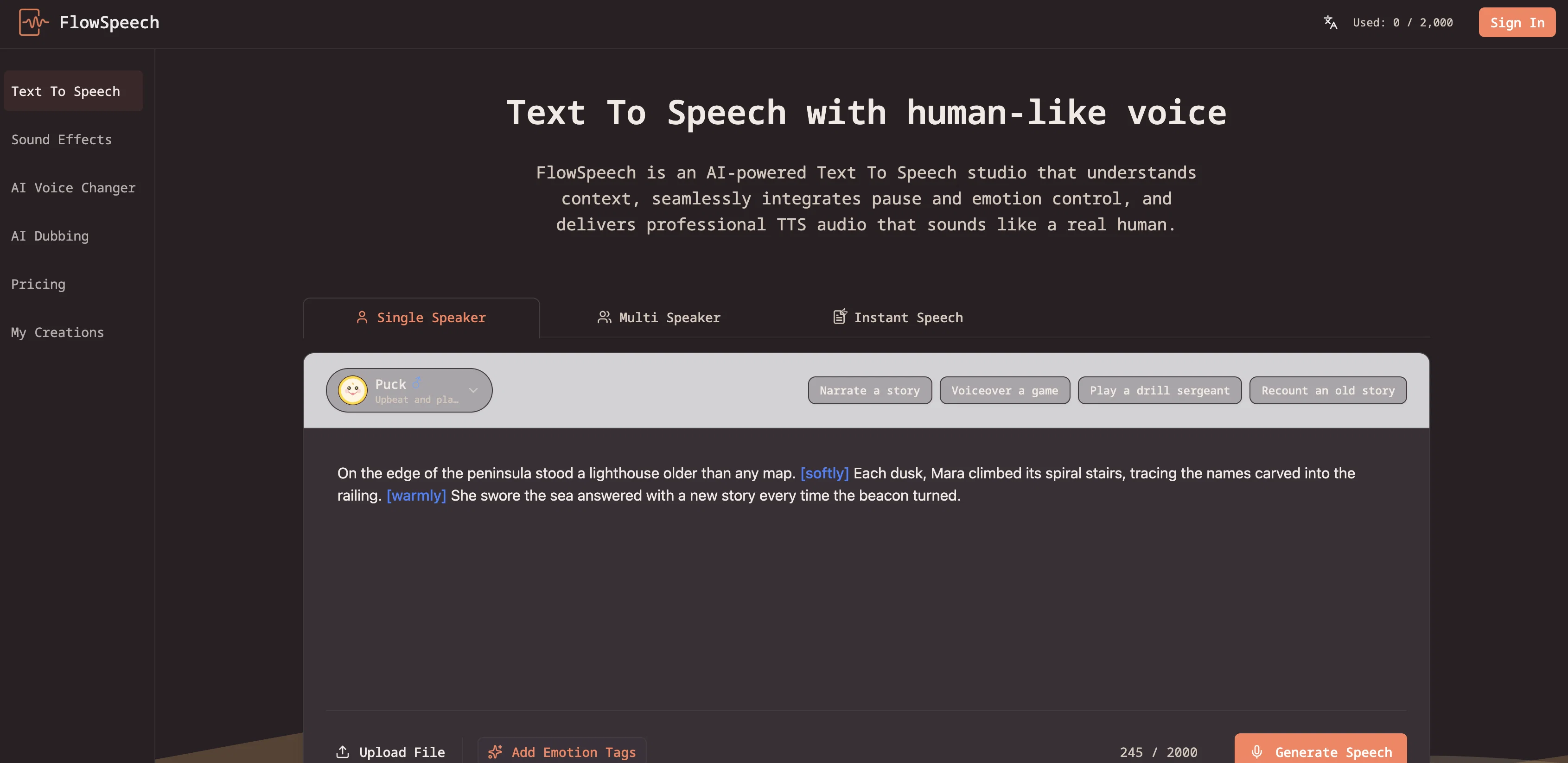Viewport: 1568px width, 763px height.
Task: Go to Sound Effects page
Action: (x=62, y=140)
